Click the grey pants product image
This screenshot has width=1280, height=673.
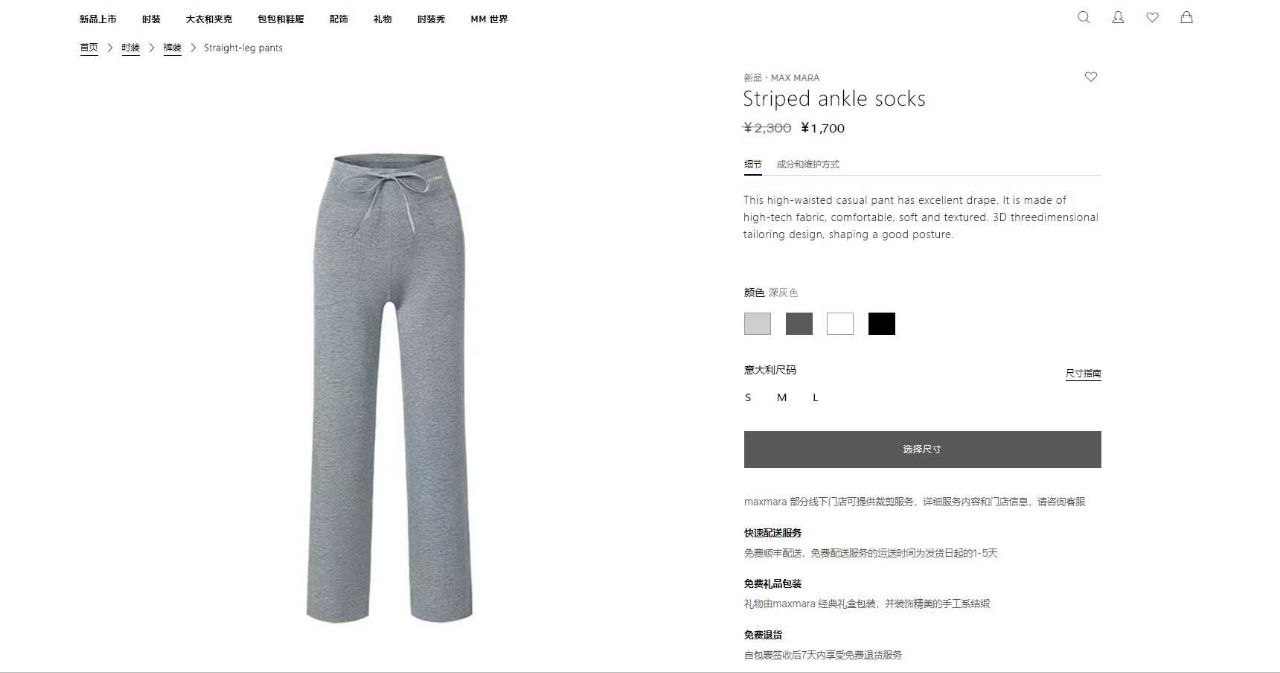[x=388, y=388]
